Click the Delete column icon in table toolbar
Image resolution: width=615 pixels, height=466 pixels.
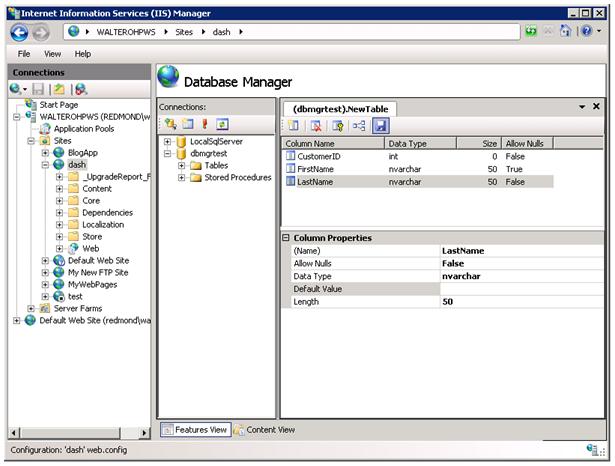316,126
